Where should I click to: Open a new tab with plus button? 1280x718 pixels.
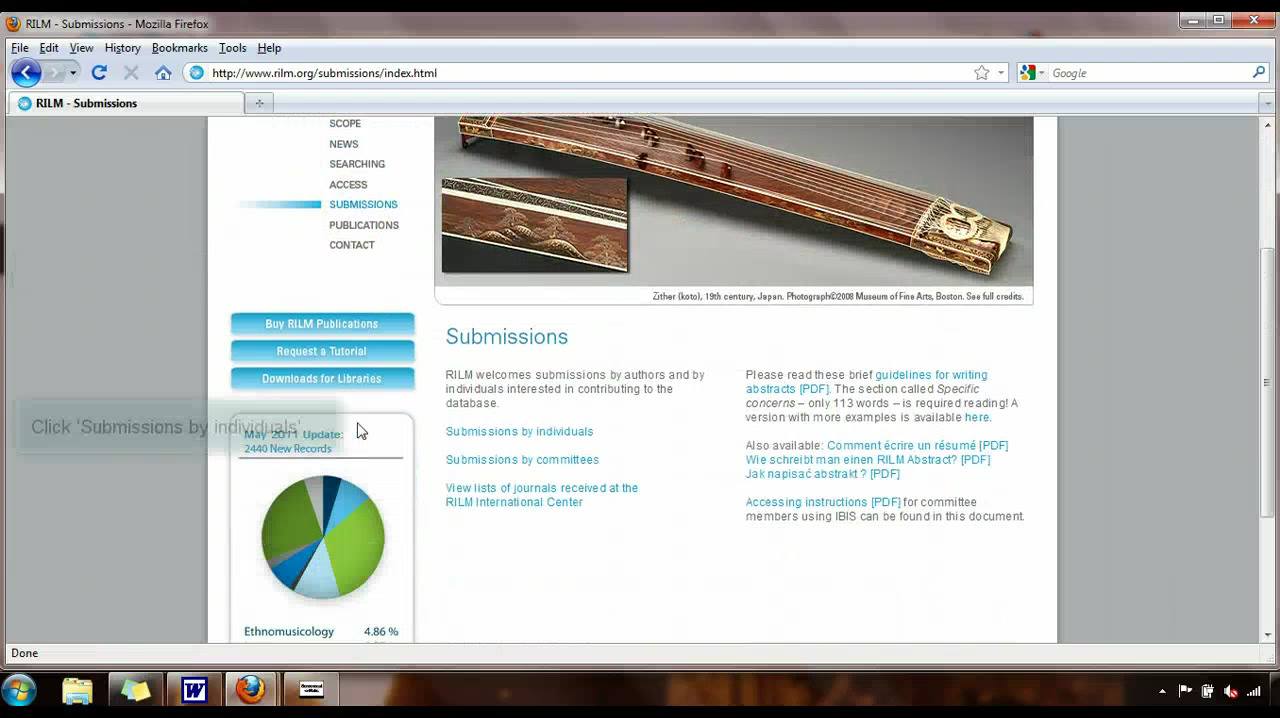(x=259, y=103)
